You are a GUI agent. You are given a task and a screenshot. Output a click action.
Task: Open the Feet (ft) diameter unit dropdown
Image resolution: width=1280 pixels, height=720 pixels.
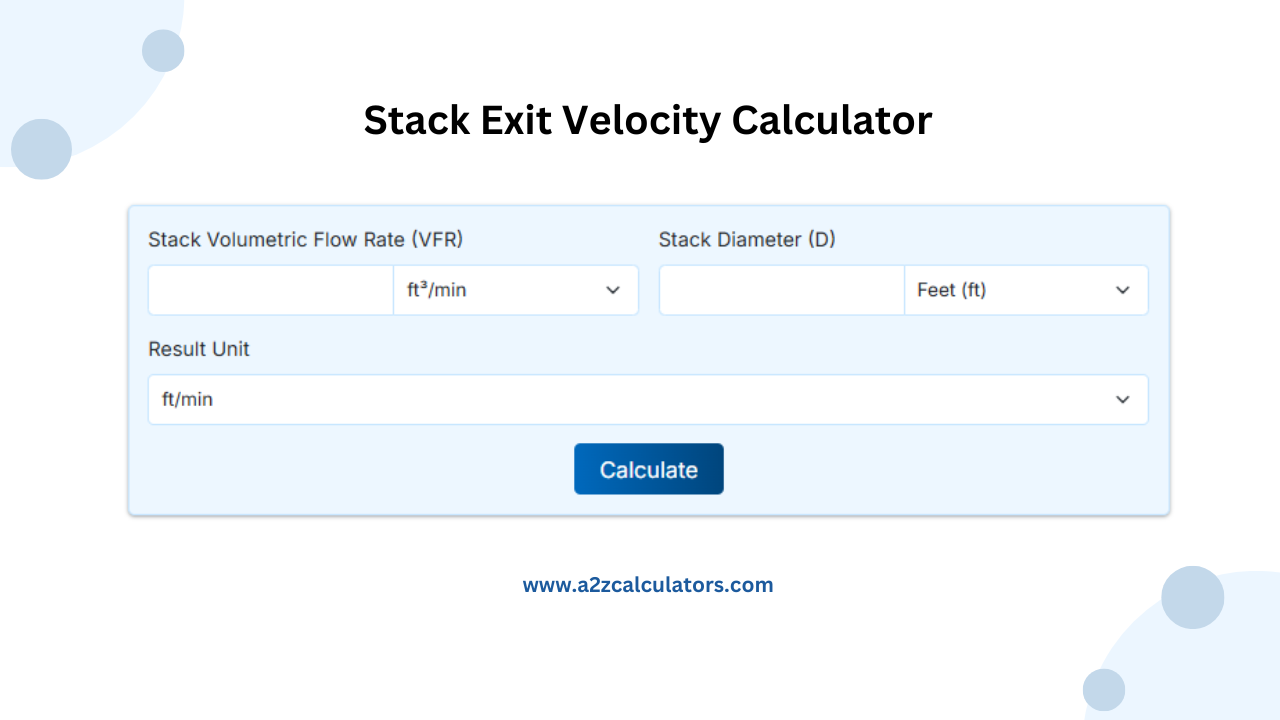pos(1026,290)
